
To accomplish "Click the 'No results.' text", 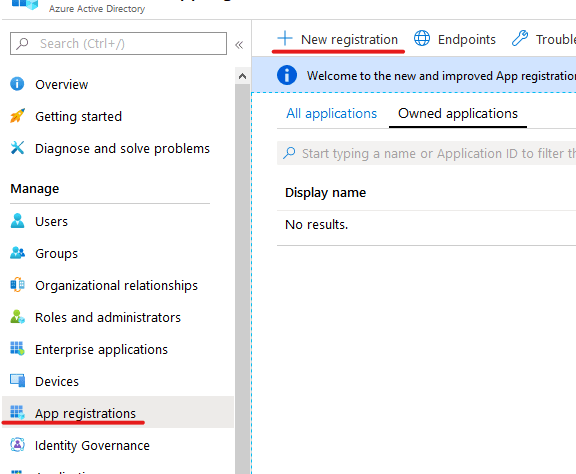I will click(316, 224).
